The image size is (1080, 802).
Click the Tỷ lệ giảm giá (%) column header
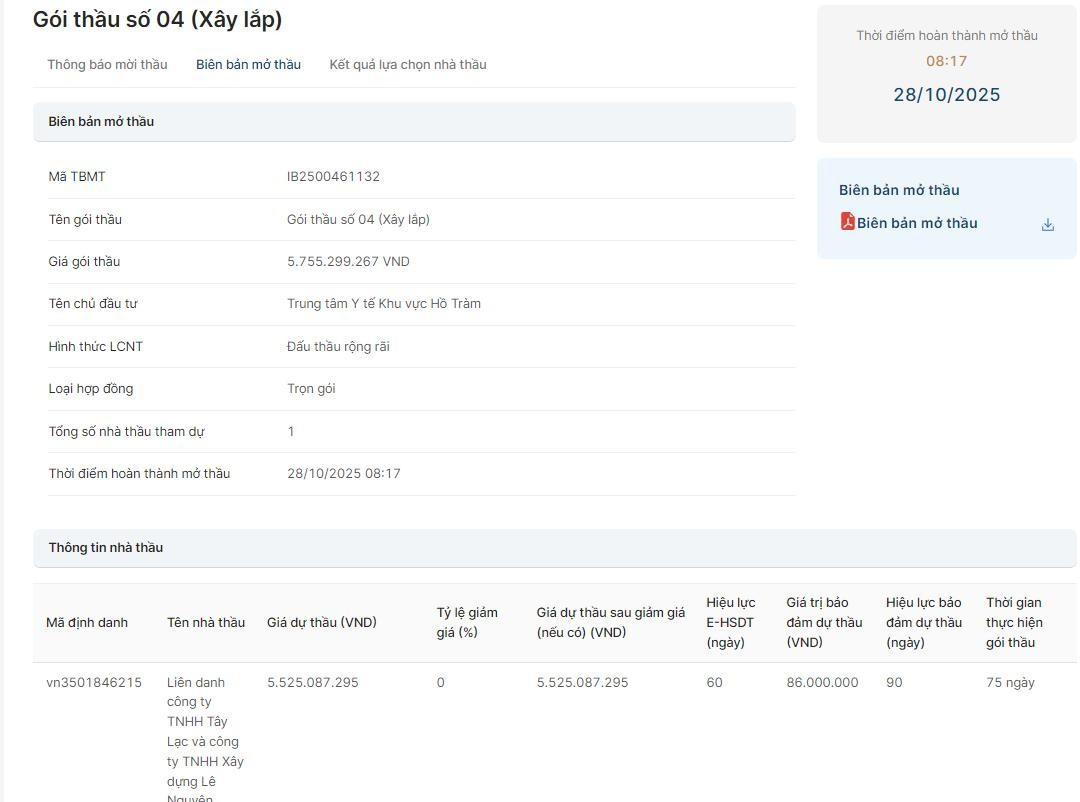coord(466,622)
